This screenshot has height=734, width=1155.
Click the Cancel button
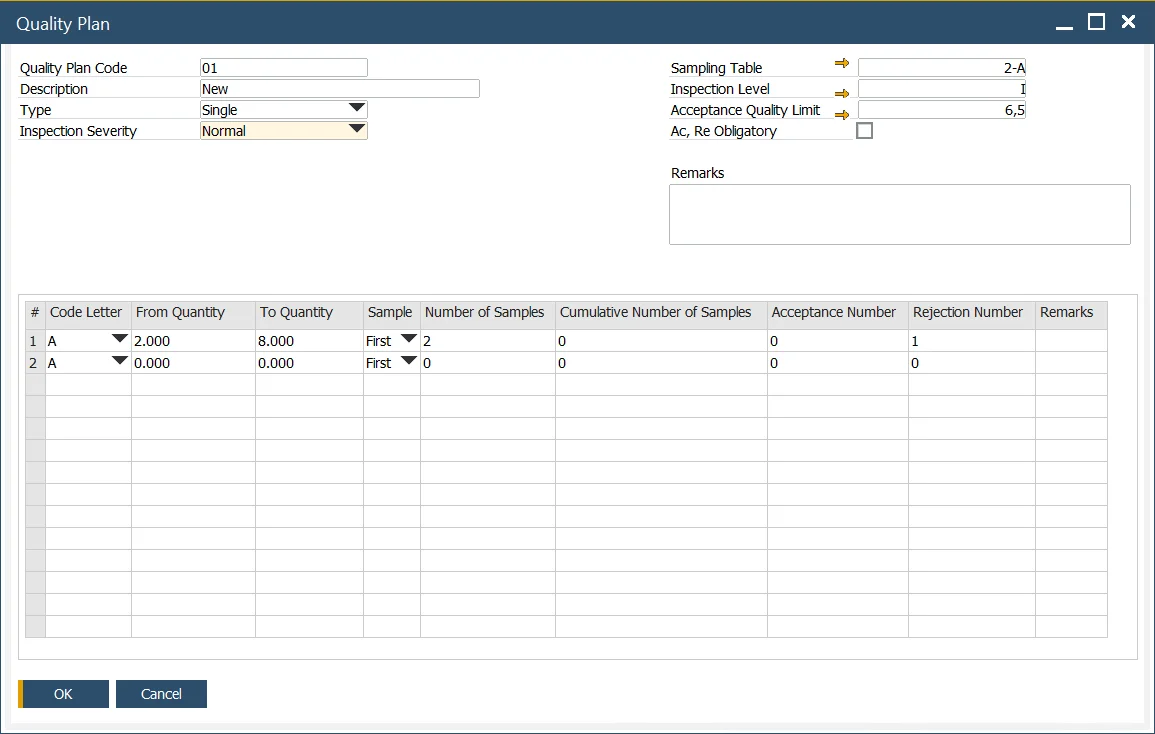click(161, 694)
